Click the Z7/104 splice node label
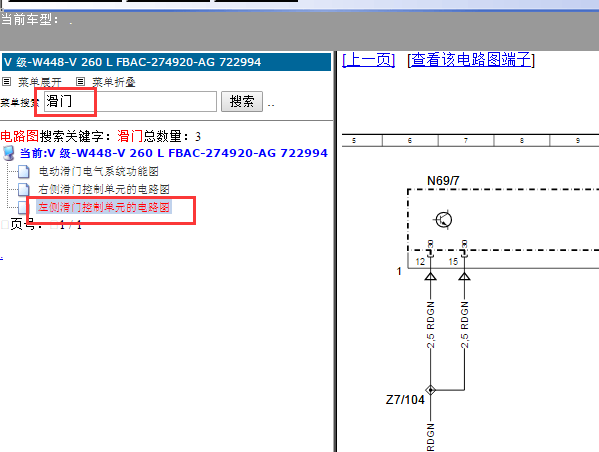The image size is (599, 452). [x=405, y=400]
